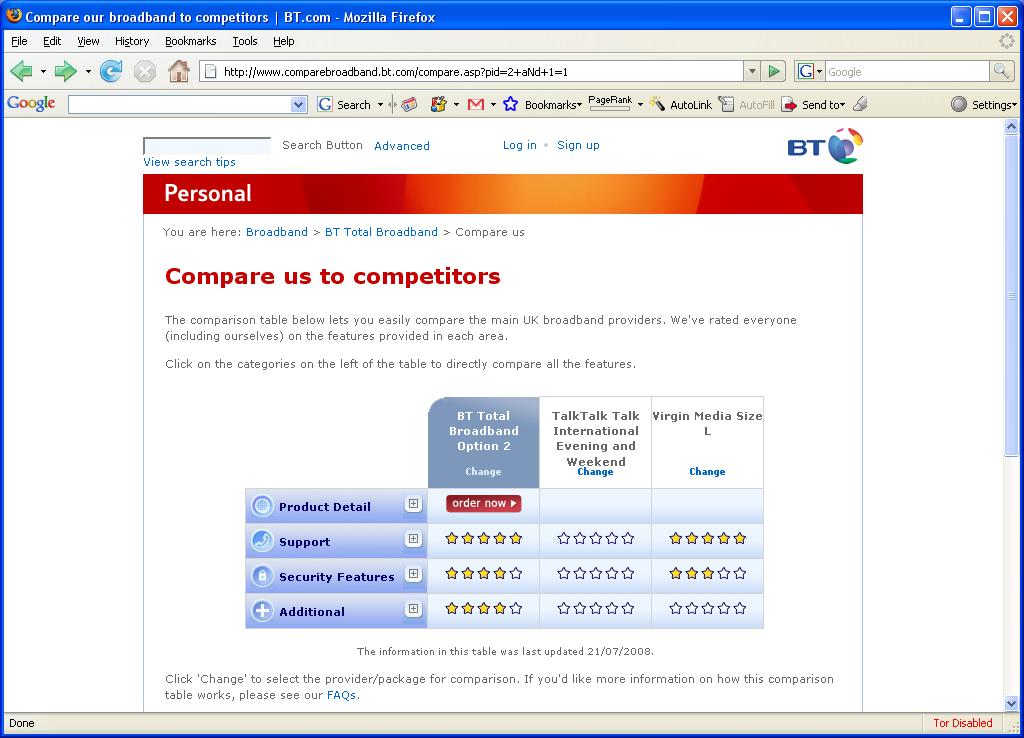
Task: Click the Log in link
Action: click(x=519, y=145)
